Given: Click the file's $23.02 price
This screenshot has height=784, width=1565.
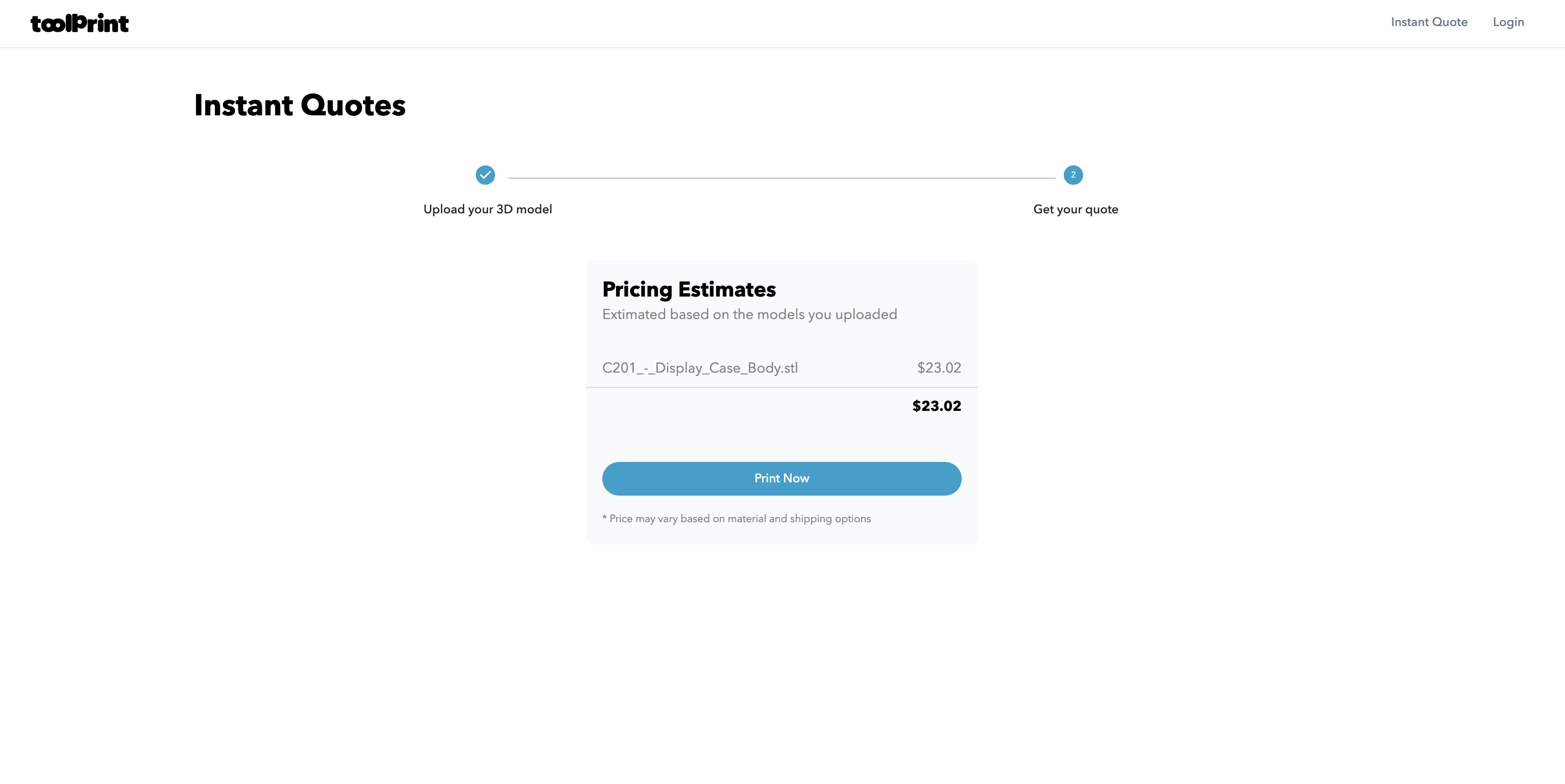Looking at the screenshot, I should click(939, 368).
